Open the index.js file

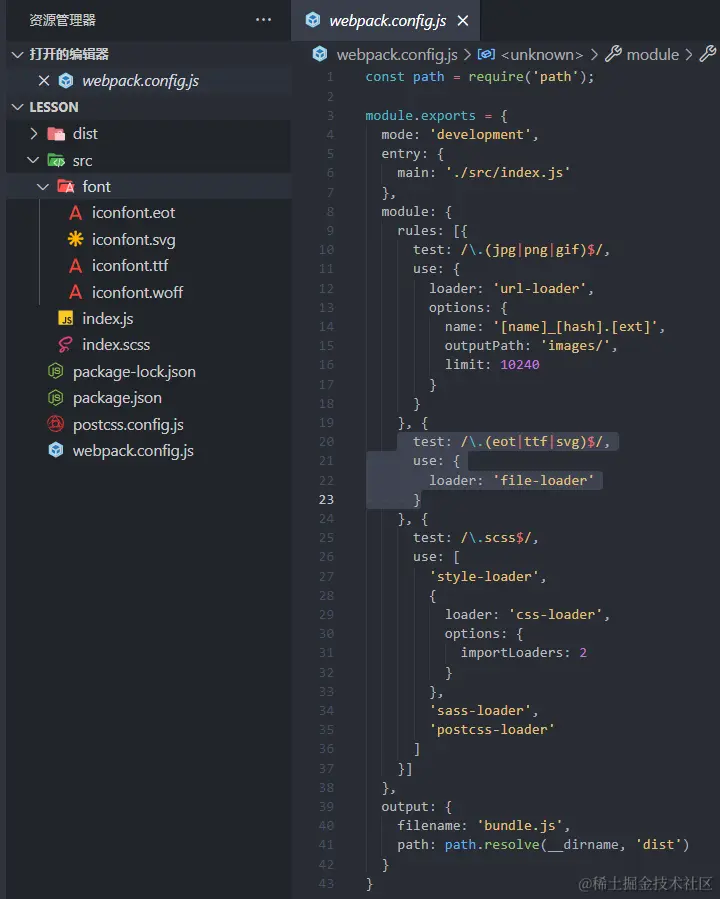click(x=108, y=318)
